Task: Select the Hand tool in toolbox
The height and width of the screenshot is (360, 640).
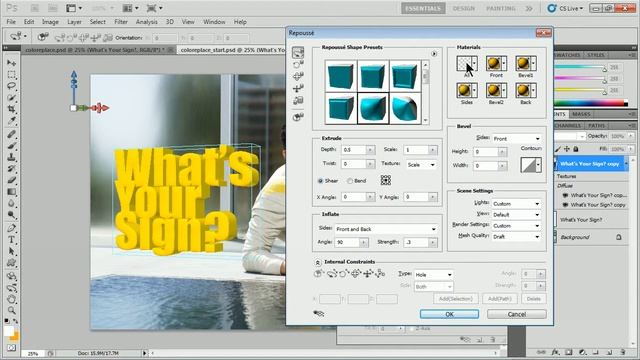Action: click(x=11, y=299)
